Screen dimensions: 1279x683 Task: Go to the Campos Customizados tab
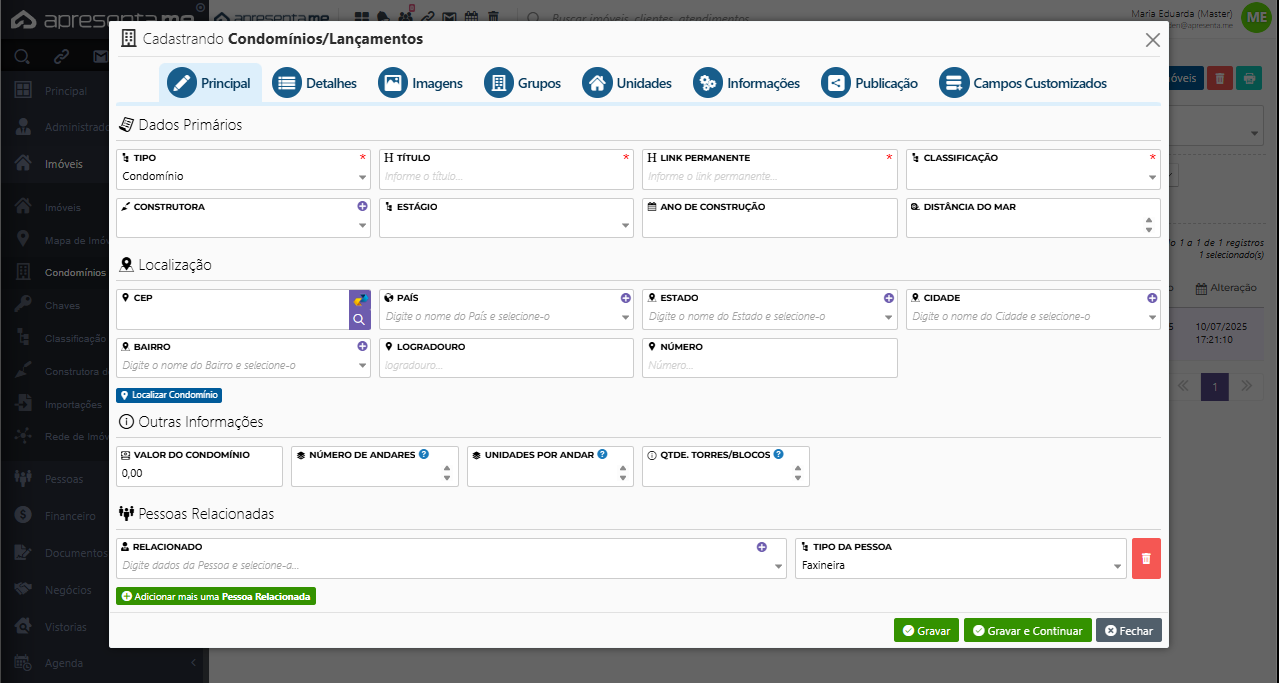pyautogui.click(x=1023, y=84)
